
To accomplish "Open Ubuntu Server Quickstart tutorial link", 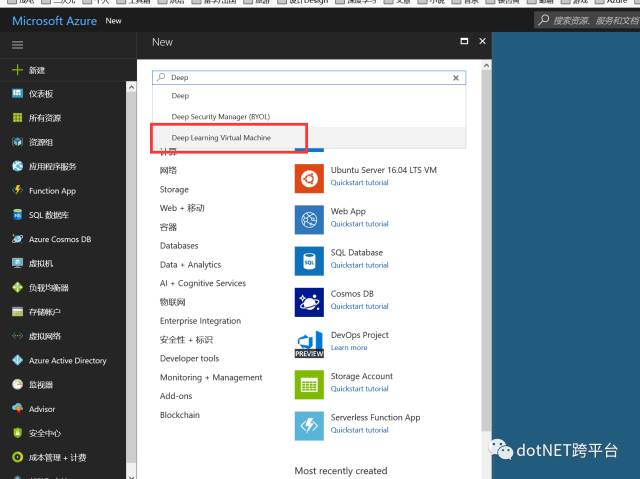I will (x=360, y=183).
